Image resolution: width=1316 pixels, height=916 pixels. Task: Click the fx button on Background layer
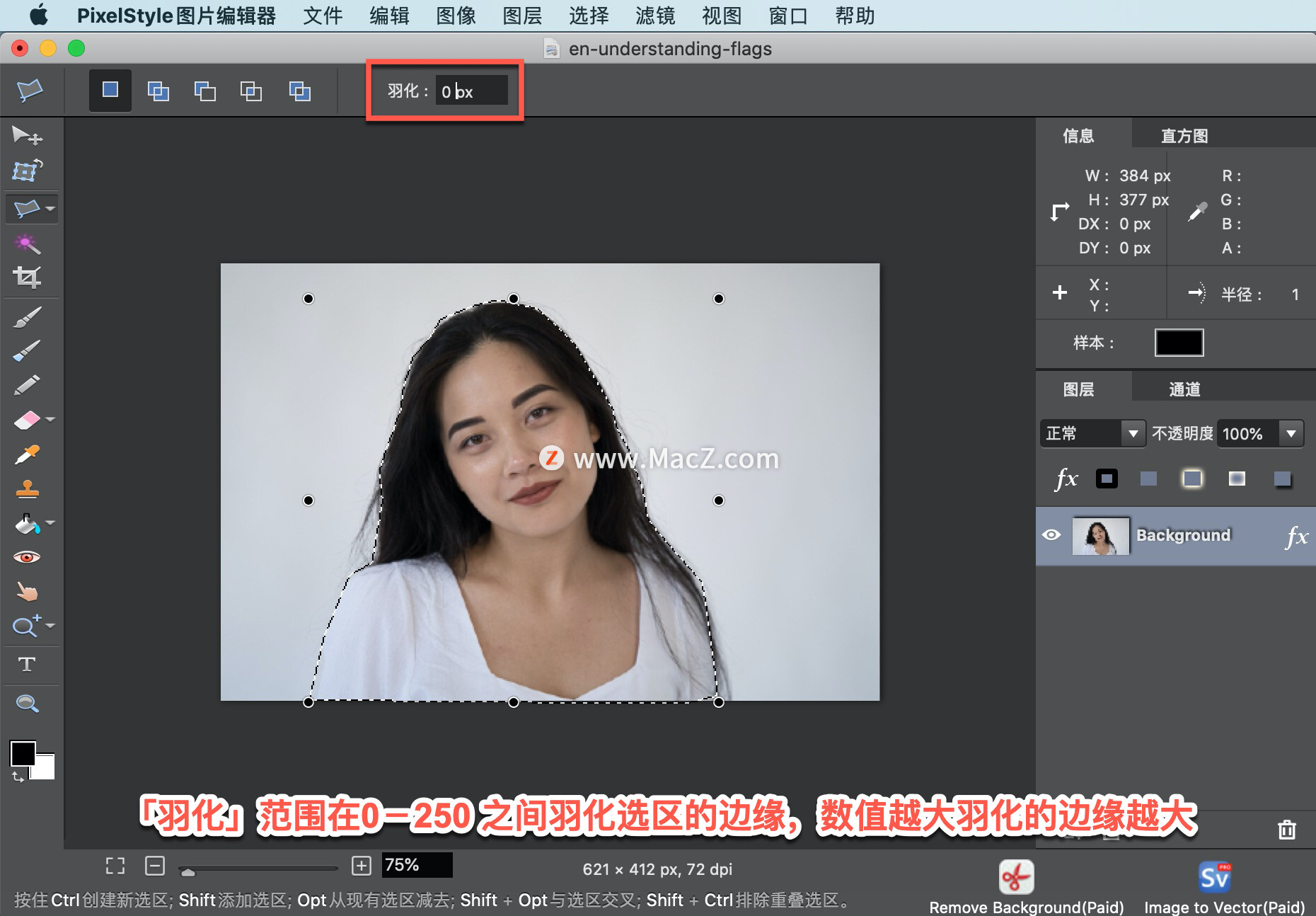click(1298, 537)
